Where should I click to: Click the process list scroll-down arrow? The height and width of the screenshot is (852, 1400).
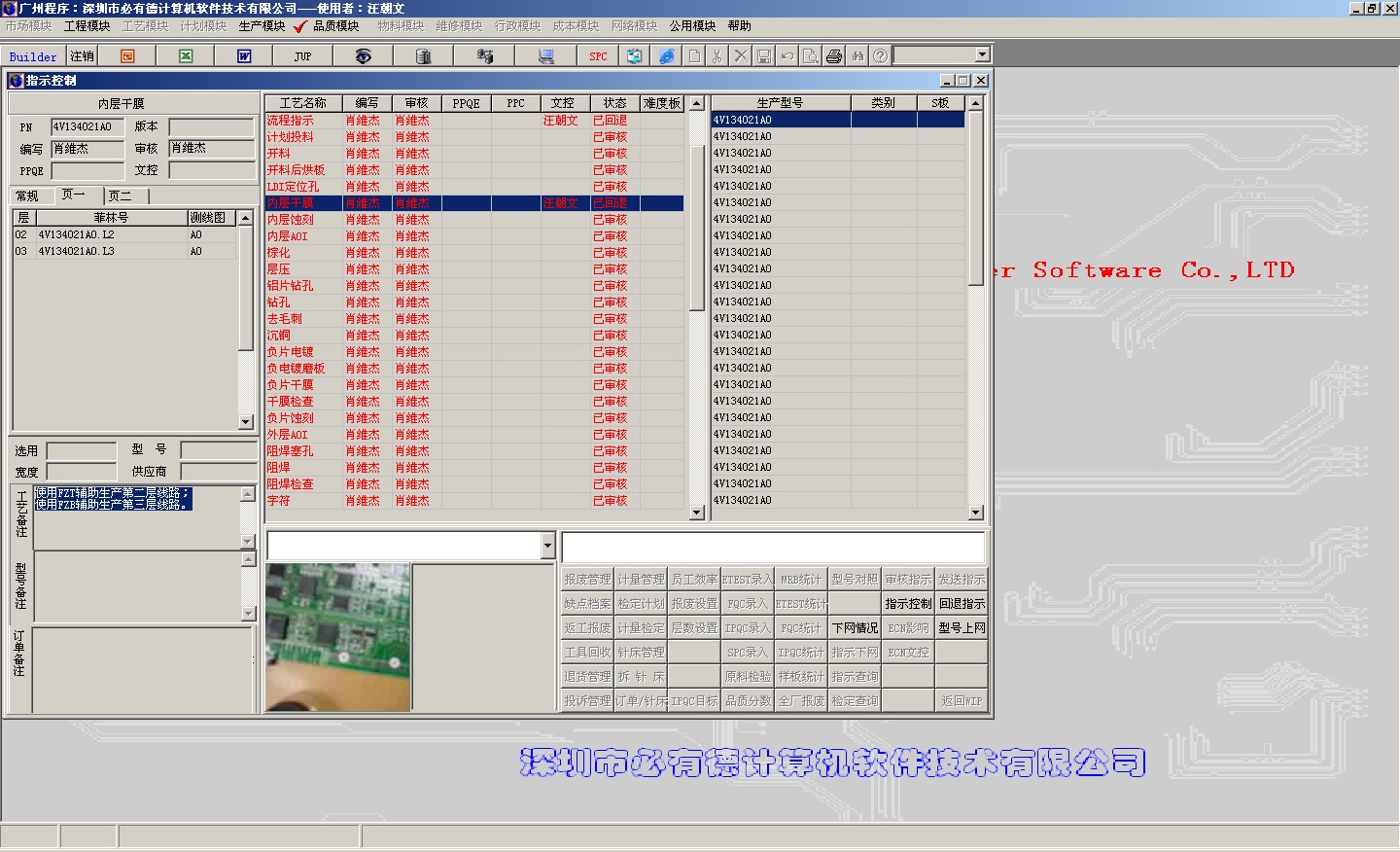coord(696,513)
